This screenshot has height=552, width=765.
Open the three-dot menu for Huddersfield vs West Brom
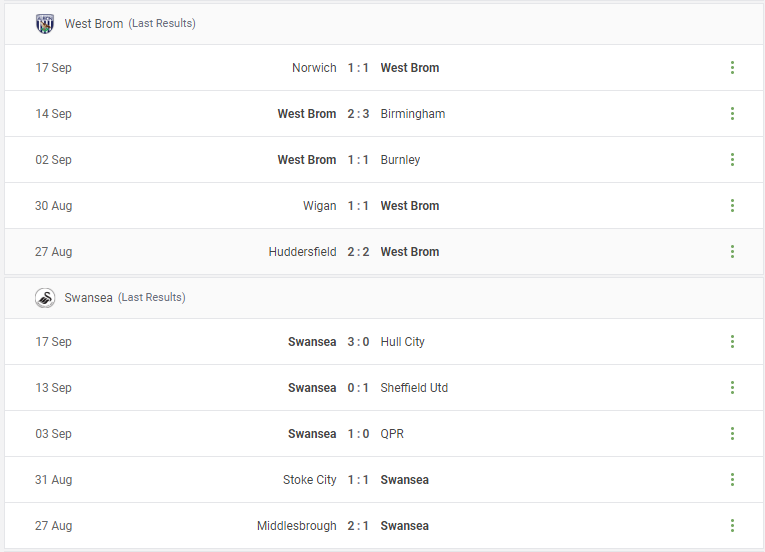pyautogui.click(x=732, y=251)
